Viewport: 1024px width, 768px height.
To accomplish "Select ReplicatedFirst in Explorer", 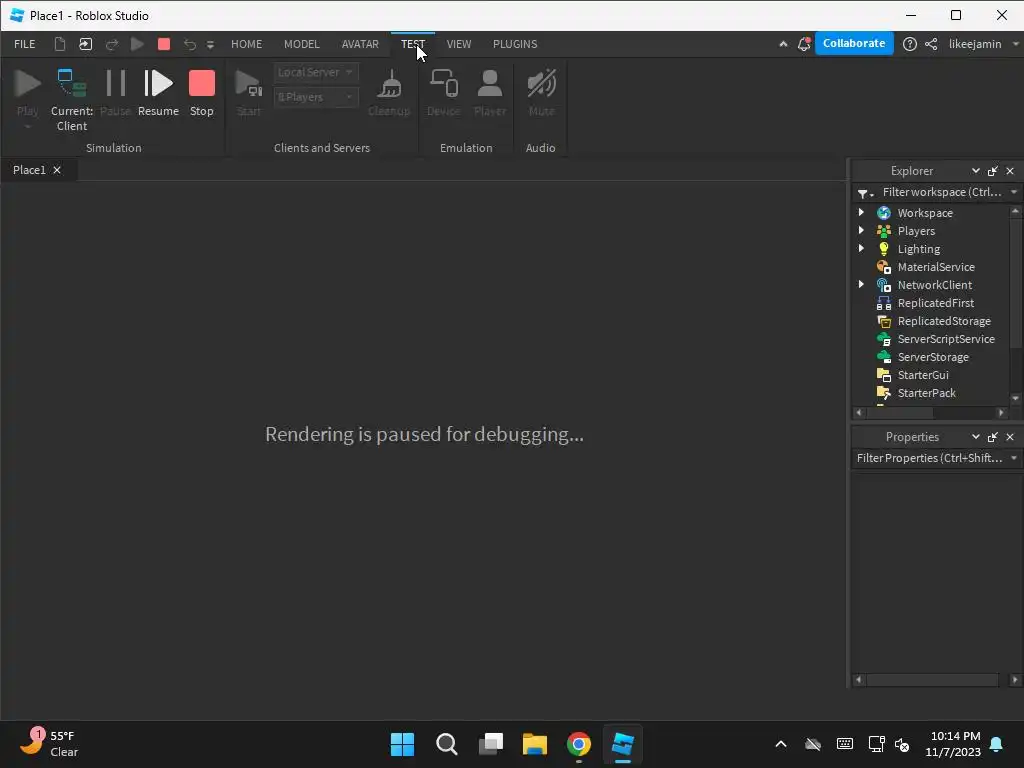I will coord(935,302).
